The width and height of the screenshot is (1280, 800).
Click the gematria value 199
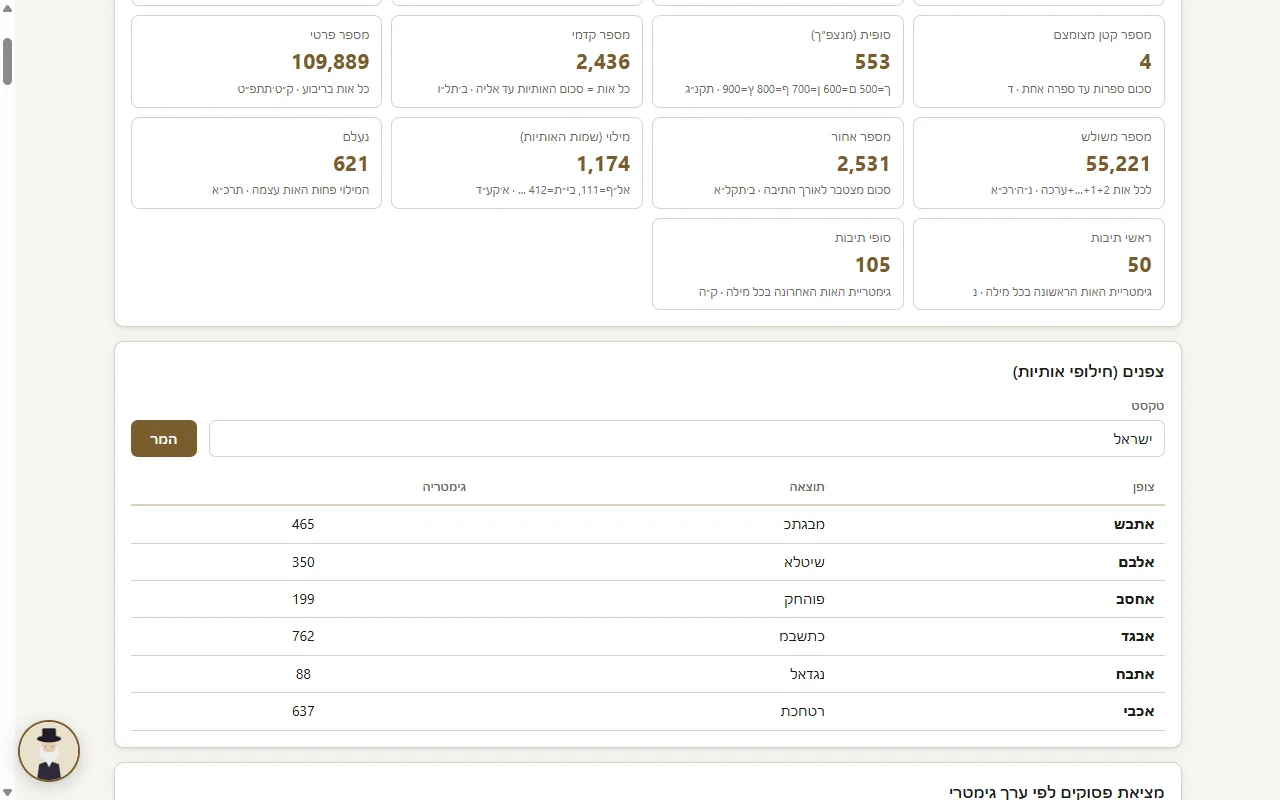click(303, 599)
